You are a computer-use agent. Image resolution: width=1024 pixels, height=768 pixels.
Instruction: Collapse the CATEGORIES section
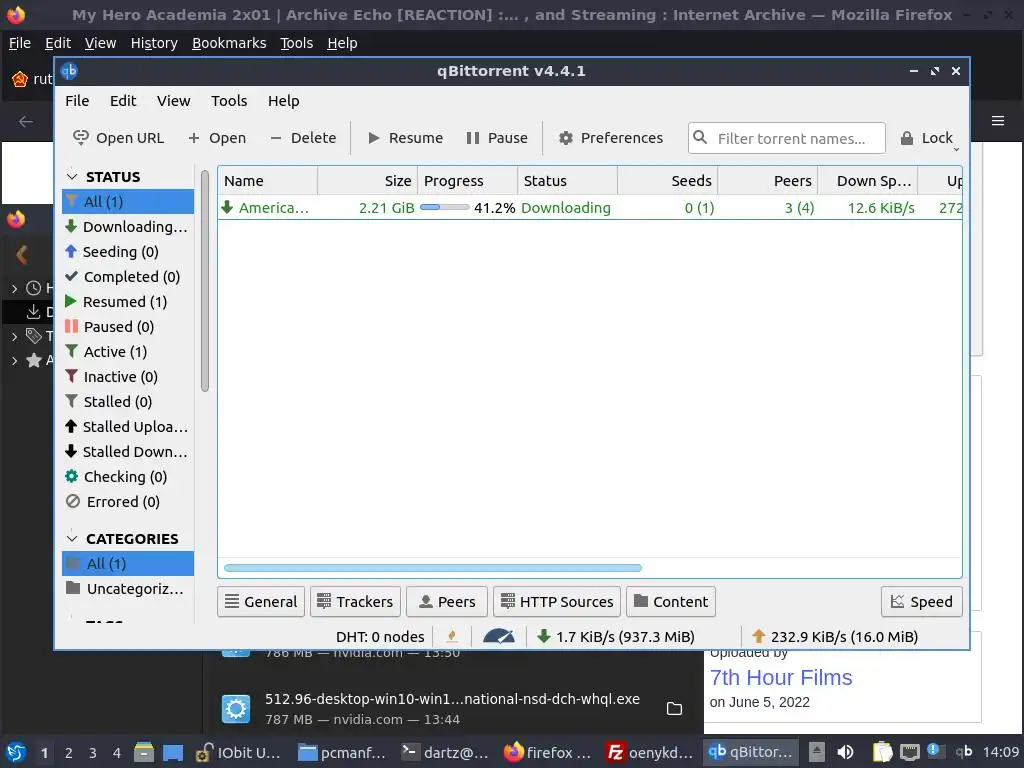tap(72, 539)
